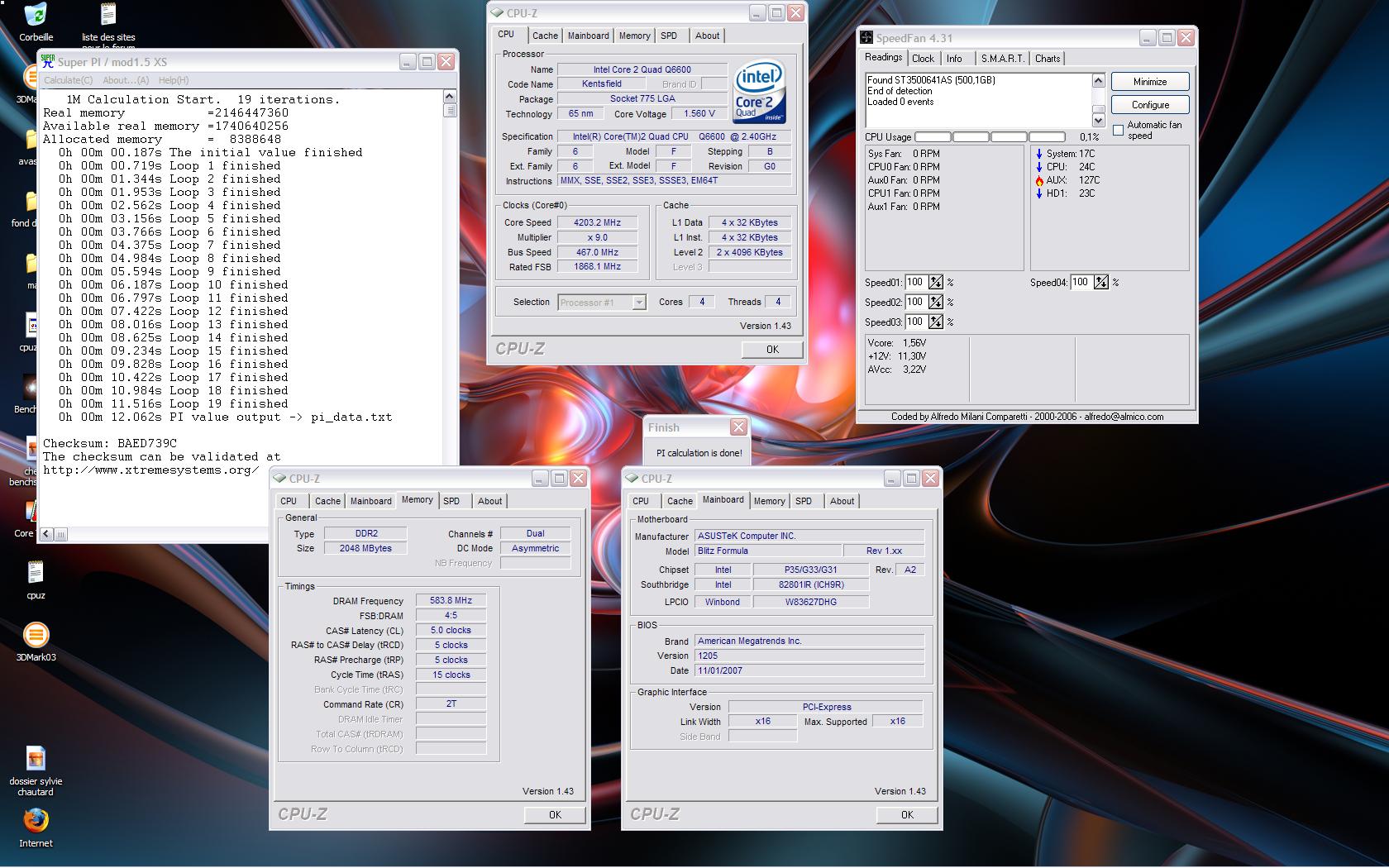Click Super PI vertical scrollbar up arrow
Screen dimensions: 1389x868
coord(450,96)
